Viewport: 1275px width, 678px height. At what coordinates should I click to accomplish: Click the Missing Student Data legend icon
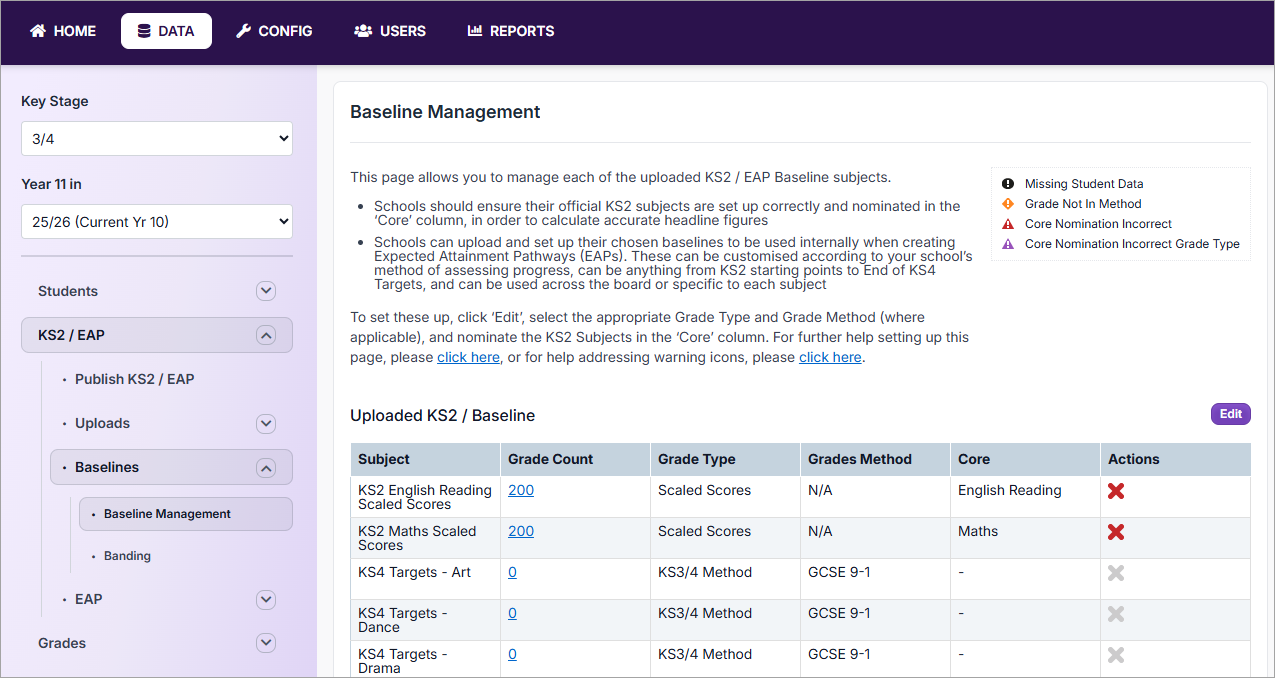(1008, 184)
